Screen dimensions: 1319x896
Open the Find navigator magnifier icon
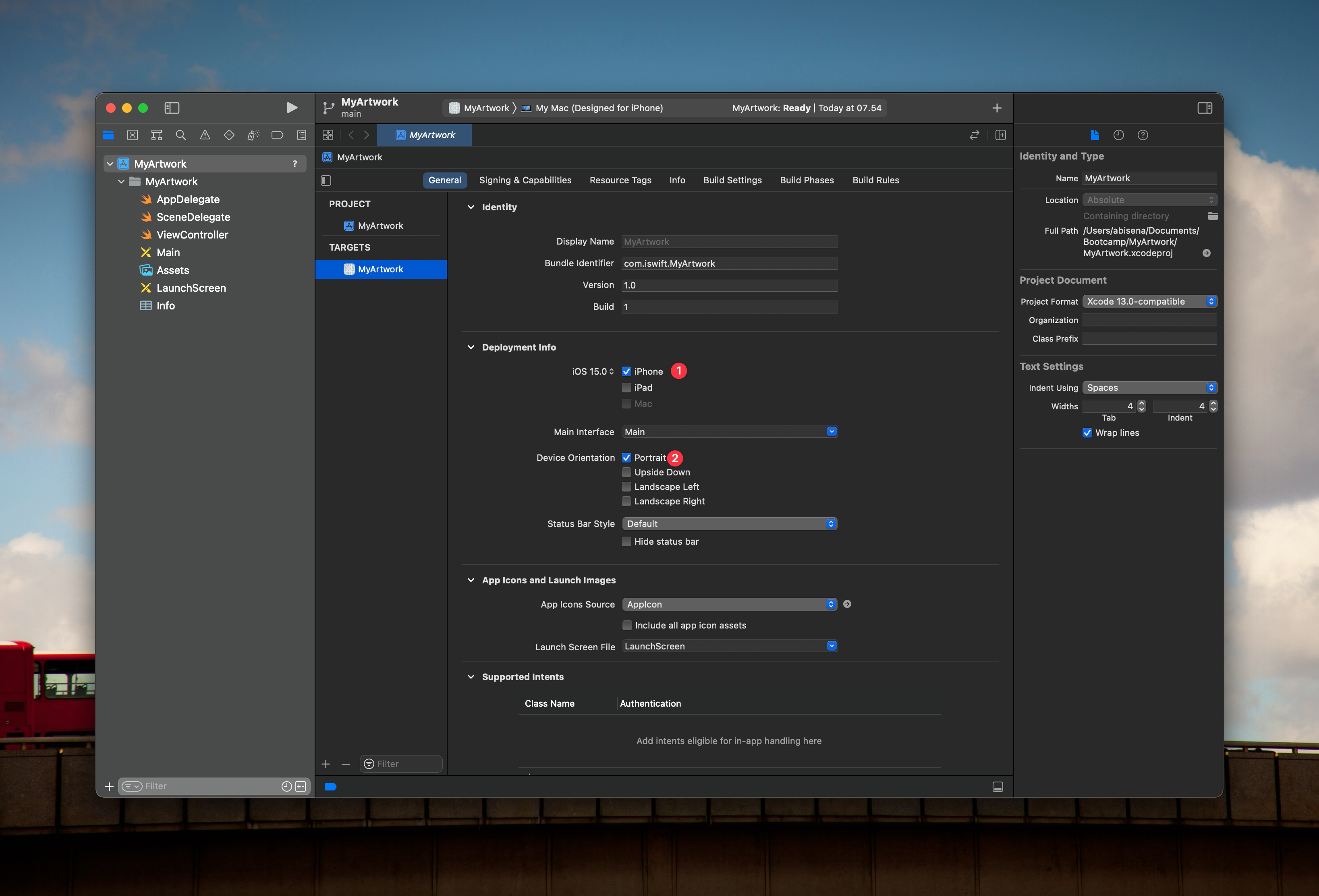pyautogui.click(x=180, y=135)
